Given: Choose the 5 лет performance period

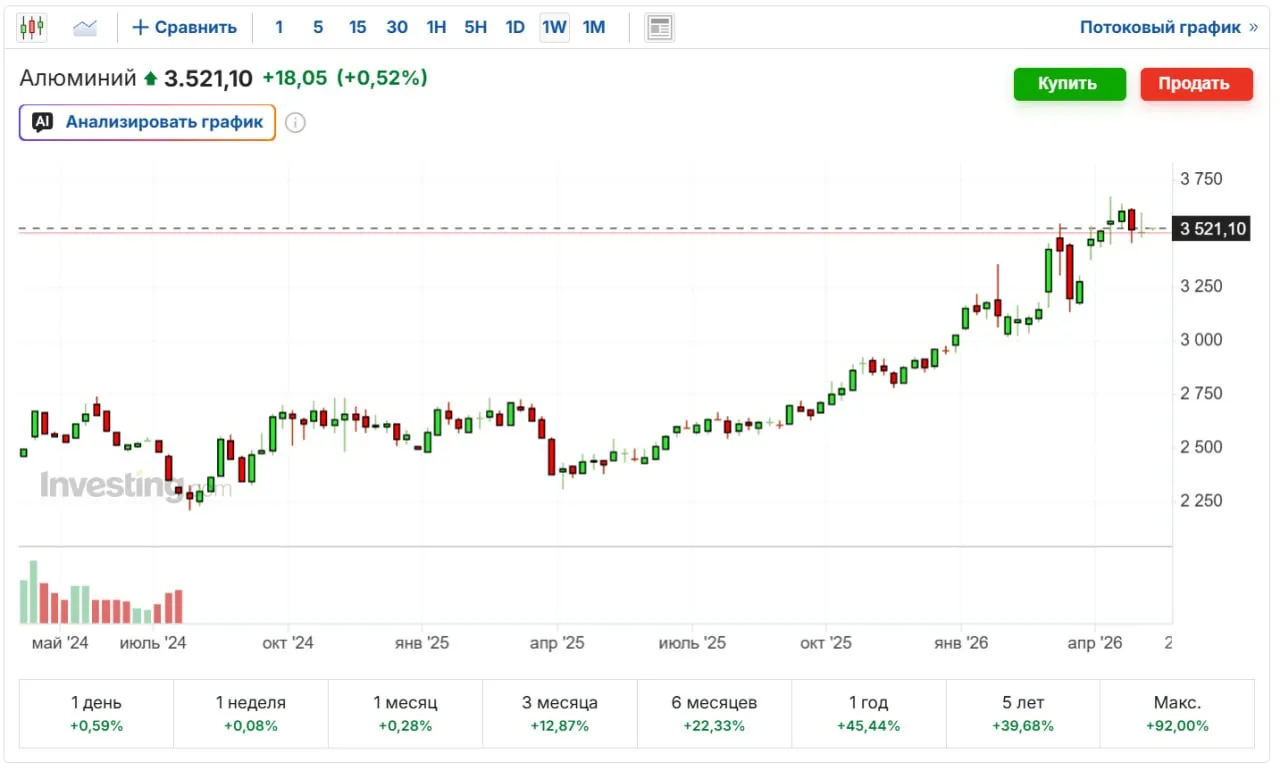Looking at the screenshot, I should point(1023,714).
